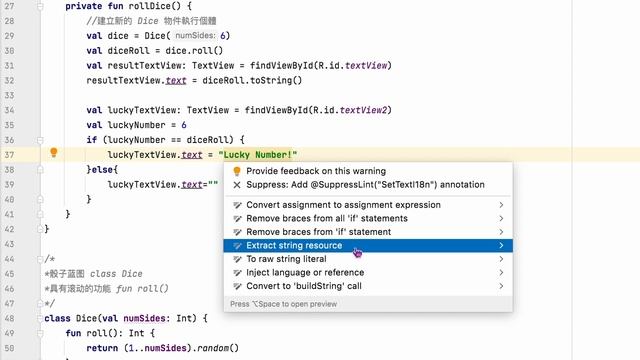Image resolution: width=640 pixels, height=360 pixels.
Task: Click the 'Press ⌥Space to open preview' hint
Action: coord(283,304)
